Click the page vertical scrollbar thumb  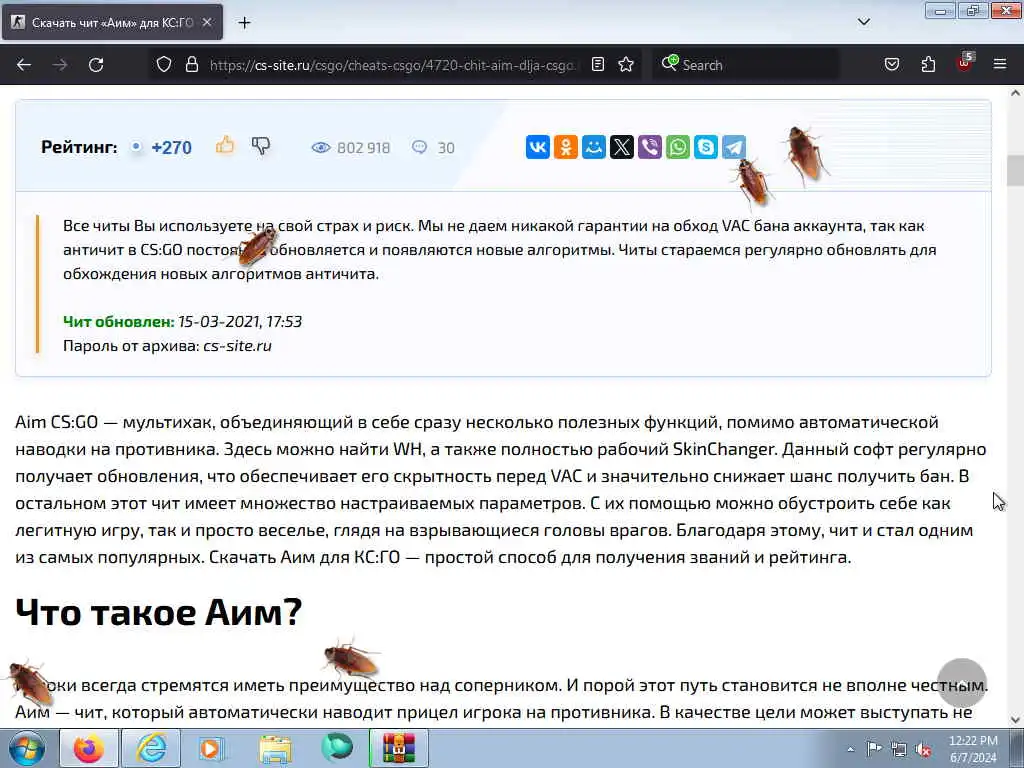1015,170
